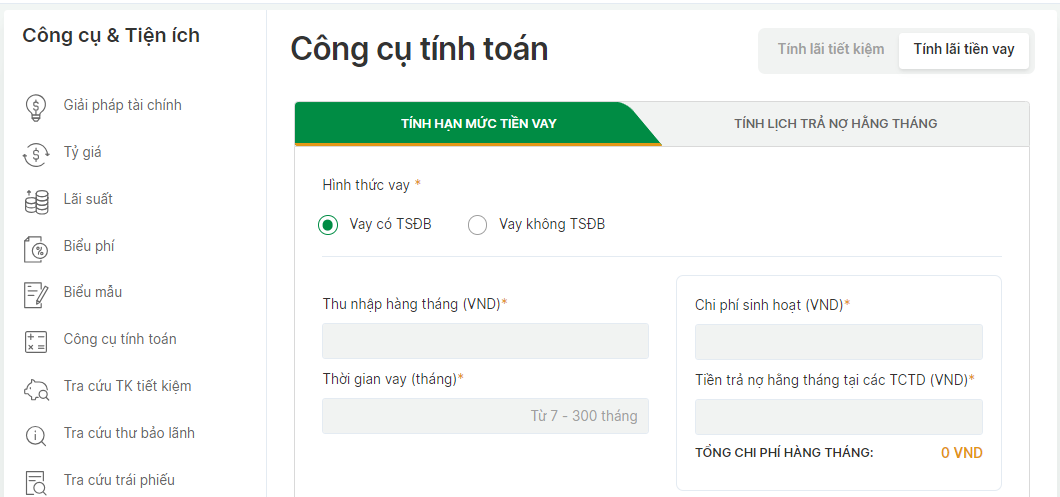Click the info icon for Tra cứu thư bảo lãnh
The height and width of the screenshot is (497, 1060).
pyautogui.click(x=36, y=434)
